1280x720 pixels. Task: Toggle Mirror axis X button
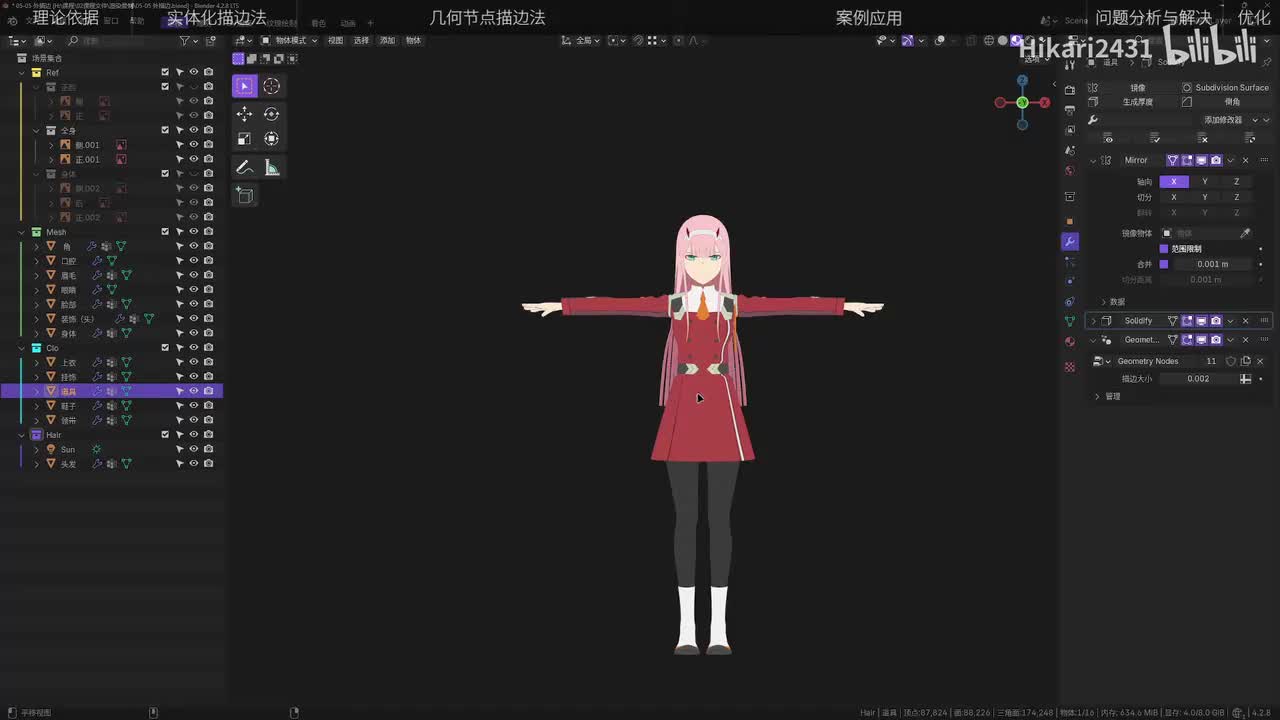tap(1174, 182)
